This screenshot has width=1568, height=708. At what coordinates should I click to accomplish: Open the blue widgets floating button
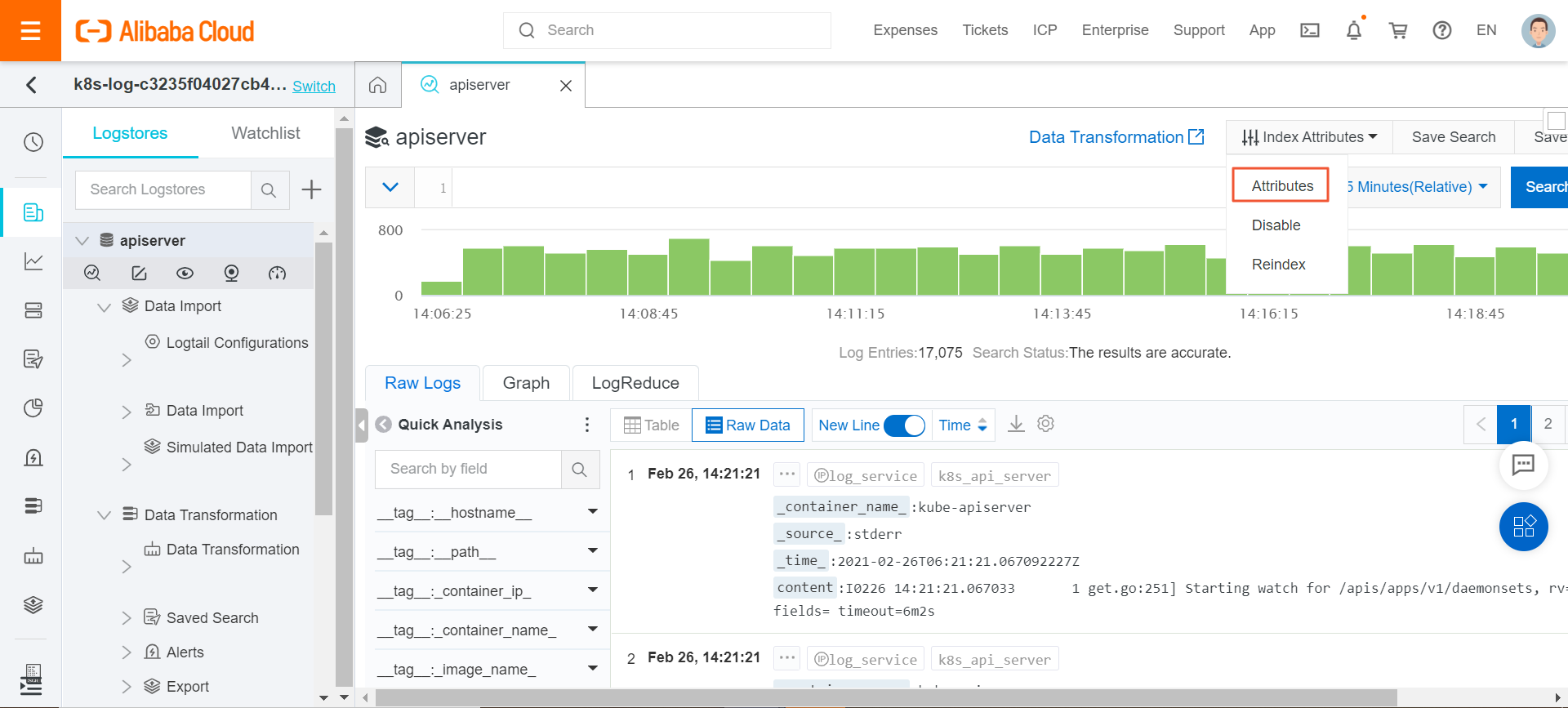(x=1524, y=526)
